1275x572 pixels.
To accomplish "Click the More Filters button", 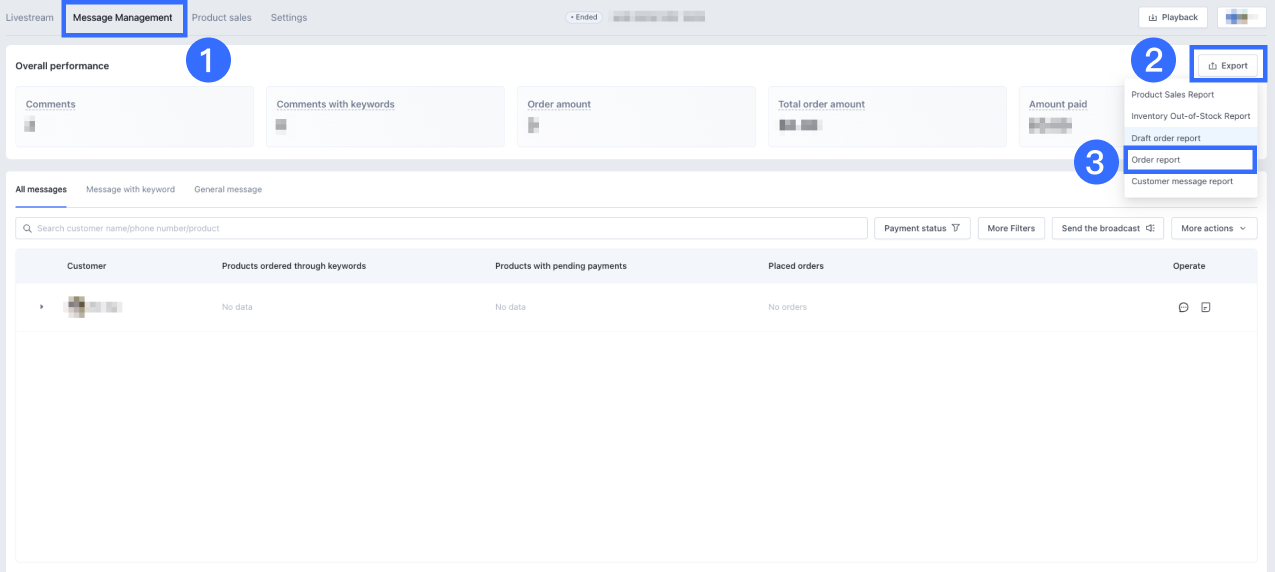I will pyautogui.click(x=1011, y=228).
